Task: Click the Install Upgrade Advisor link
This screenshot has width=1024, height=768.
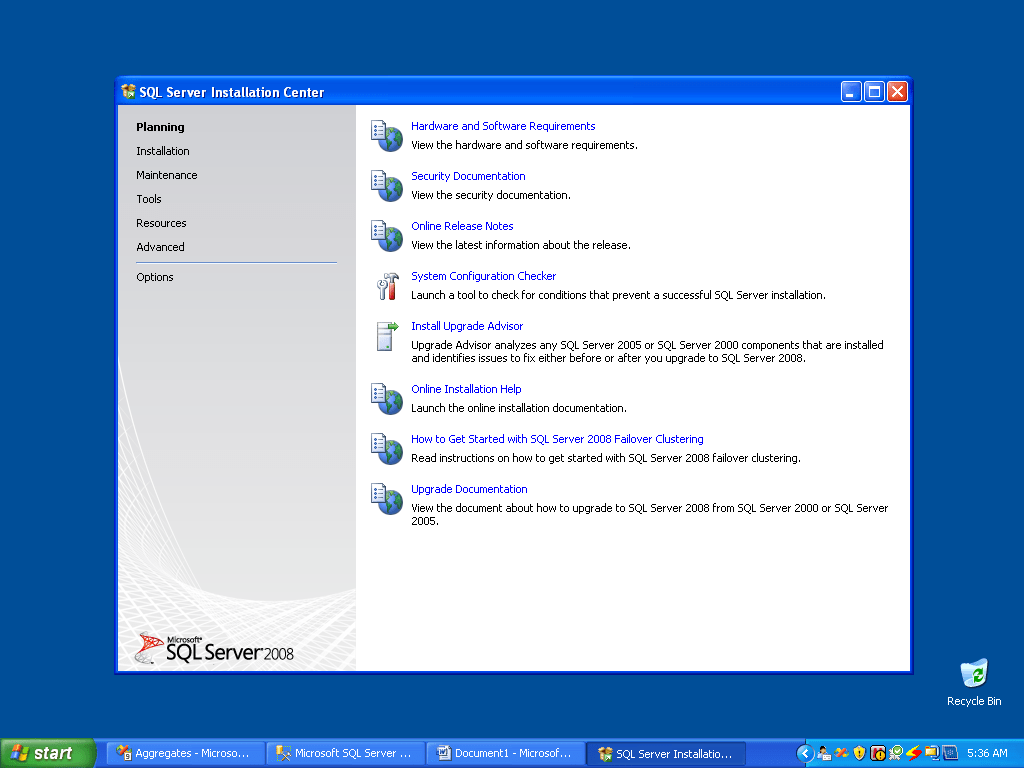Action: [467, 326]
